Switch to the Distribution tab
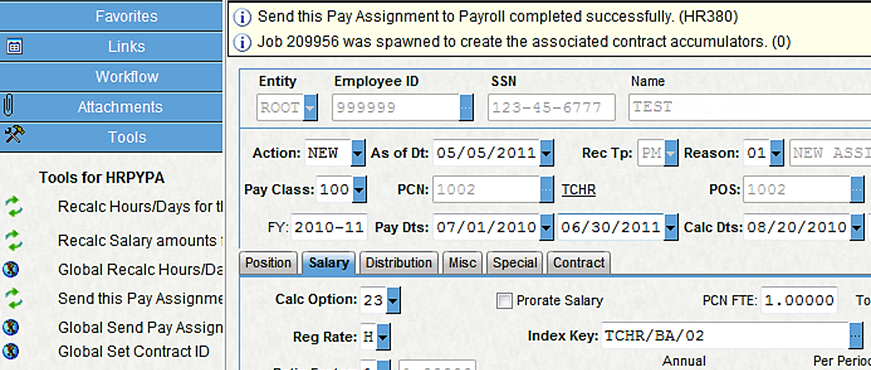Viewport: 871px width, 370px height. (x=399, y=263)
